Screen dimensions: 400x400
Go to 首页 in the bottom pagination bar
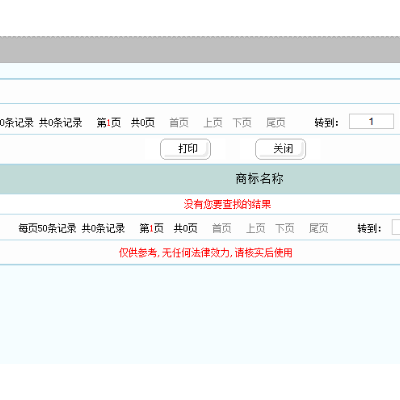click(222, 228)
